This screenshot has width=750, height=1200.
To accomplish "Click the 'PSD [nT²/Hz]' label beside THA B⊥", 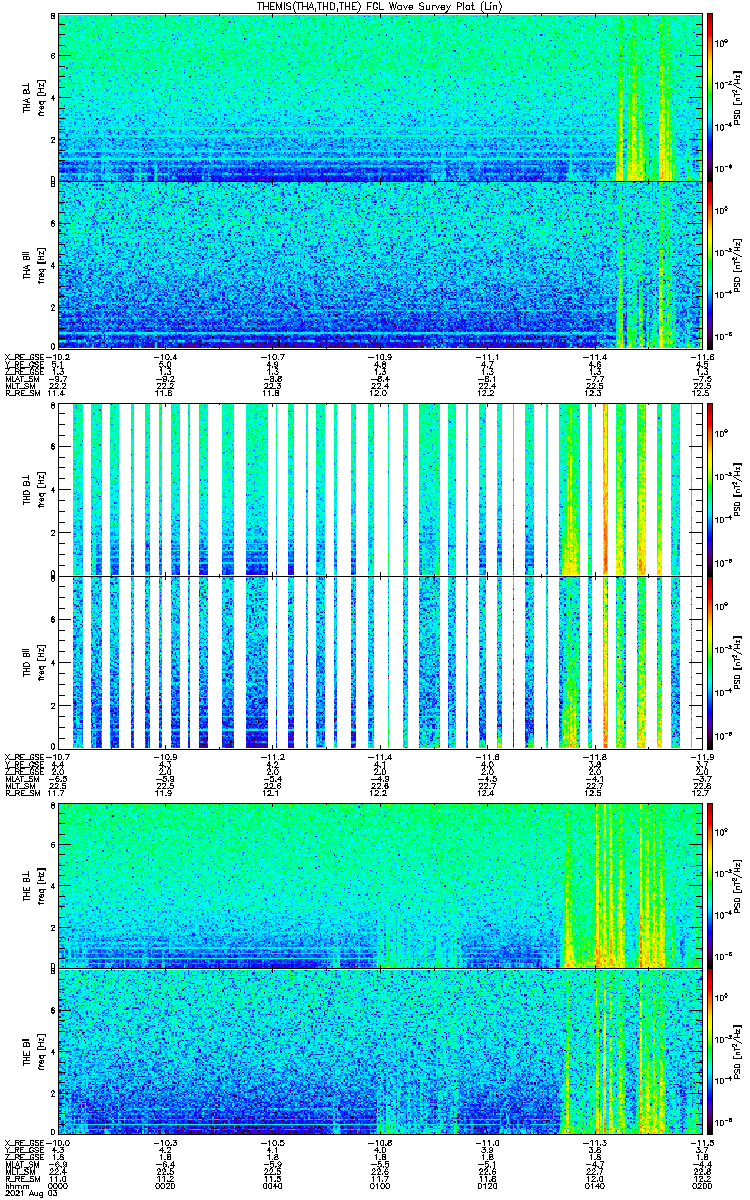I will pyautogui.click(x=737, y=97).
